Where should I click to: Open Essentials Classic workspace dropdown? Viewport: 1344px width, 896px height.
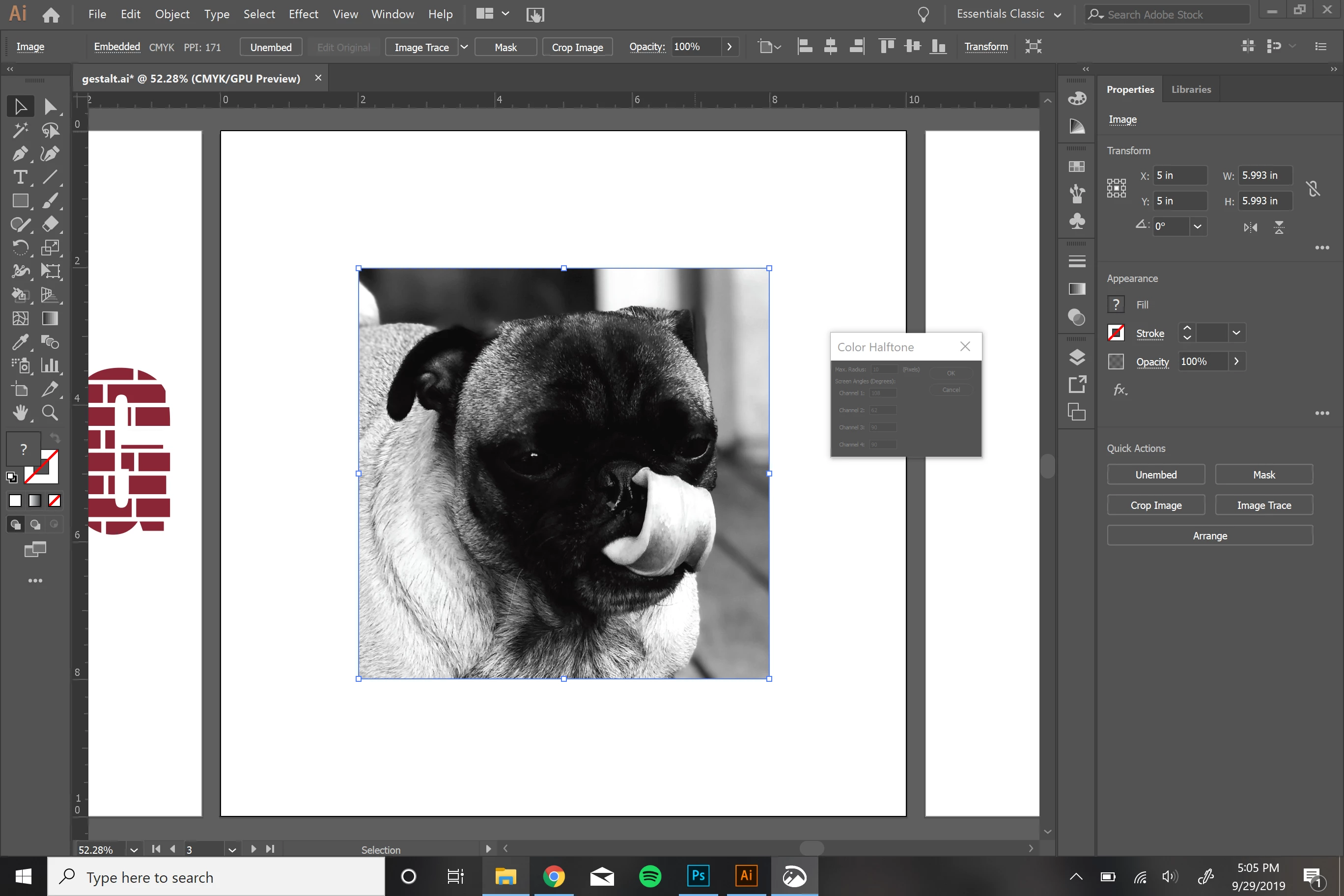(1009, 14)
